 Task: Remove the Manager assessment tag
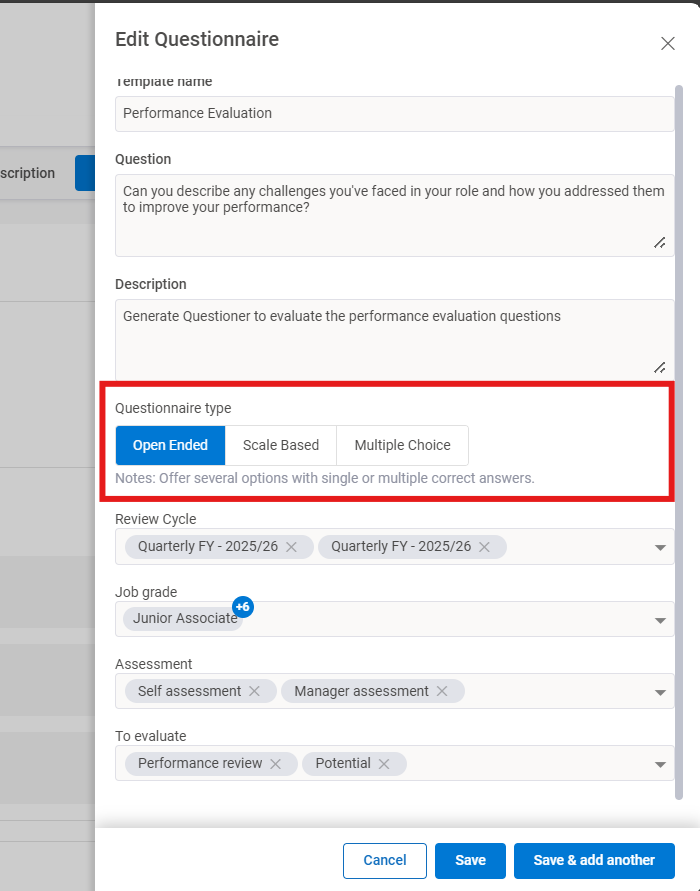[x=441, y=691]
